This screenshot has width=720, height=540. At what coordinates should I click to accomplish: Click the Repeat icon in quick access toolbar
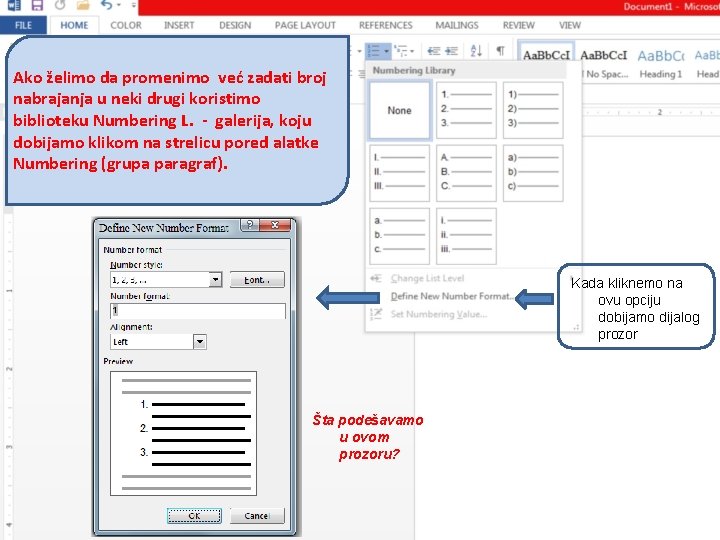pos(60,5)
